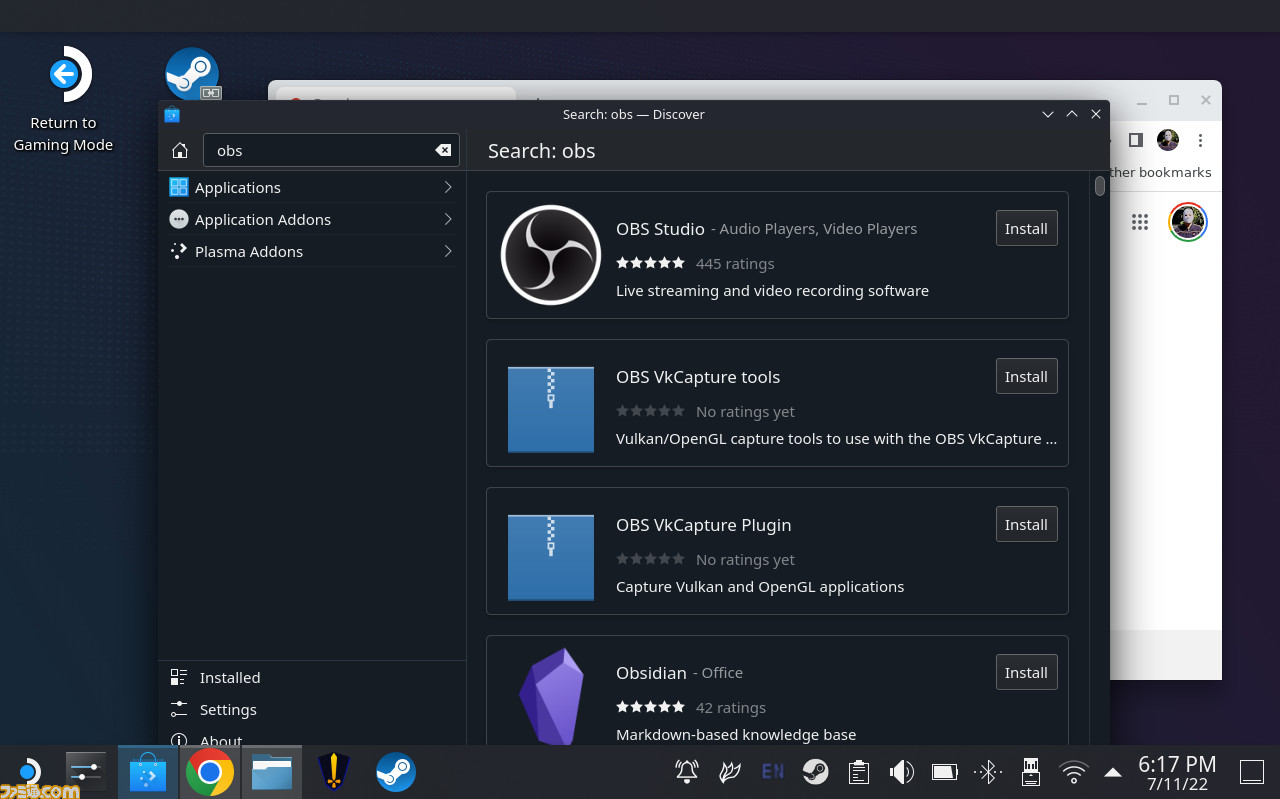Click the show desktop button on the taskbar
The height and width of the screenshot is (799, 1280).
click(x=1252, y=771)
